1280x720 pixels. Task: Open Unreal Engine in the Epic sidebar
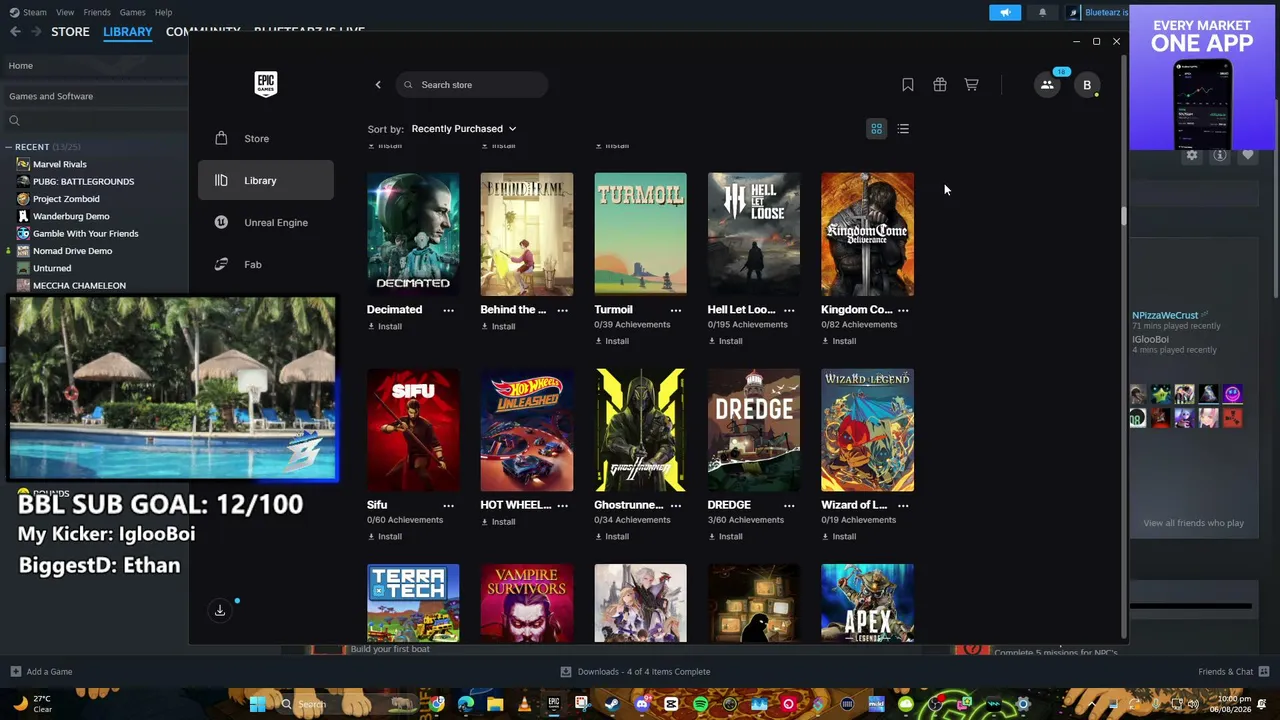coord(266,222)
